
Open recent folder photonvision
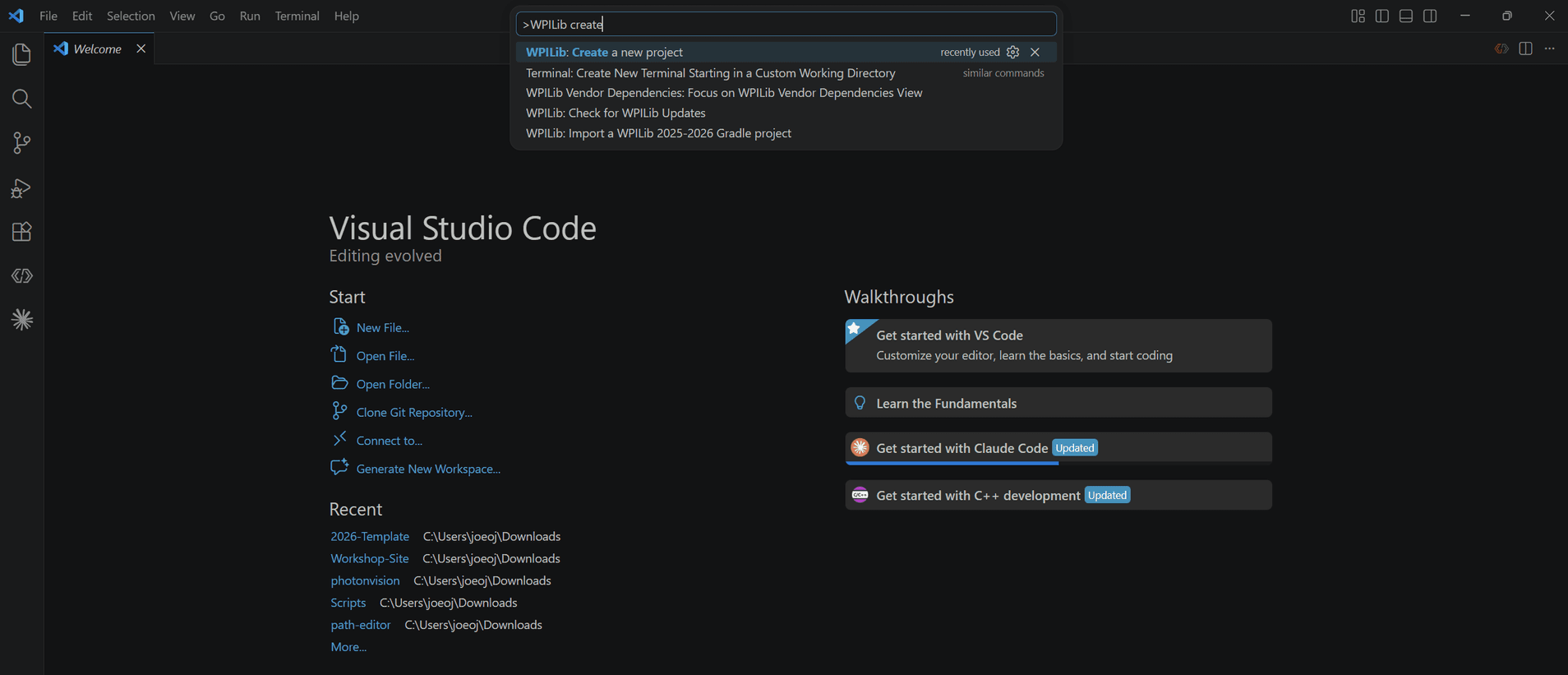coord(365,580)
